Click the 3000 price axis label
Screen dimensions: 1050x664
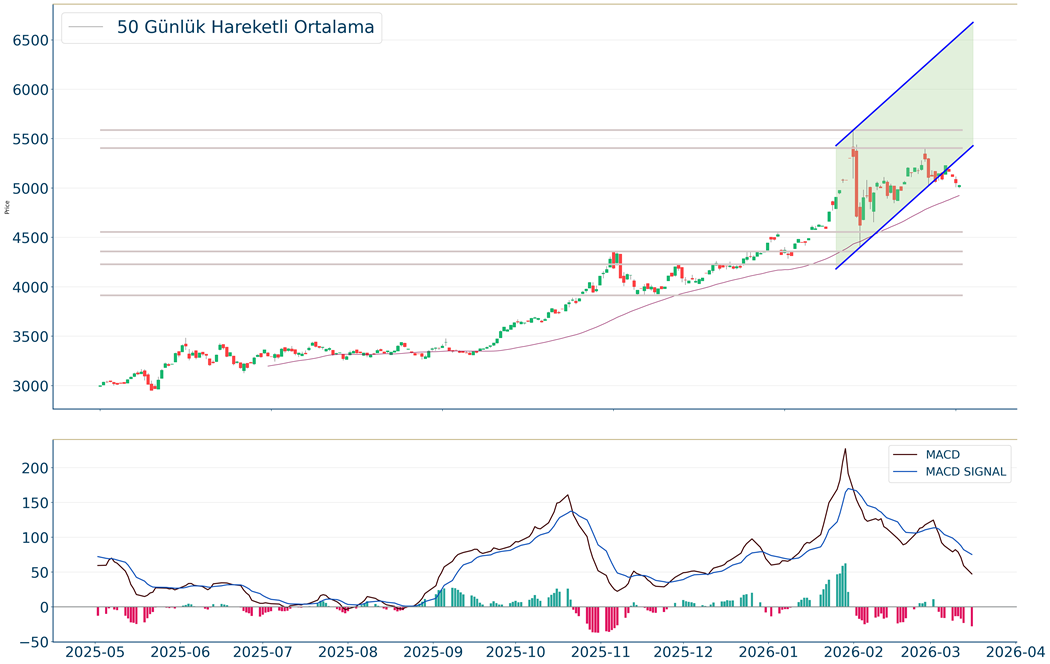click(30, 386)
